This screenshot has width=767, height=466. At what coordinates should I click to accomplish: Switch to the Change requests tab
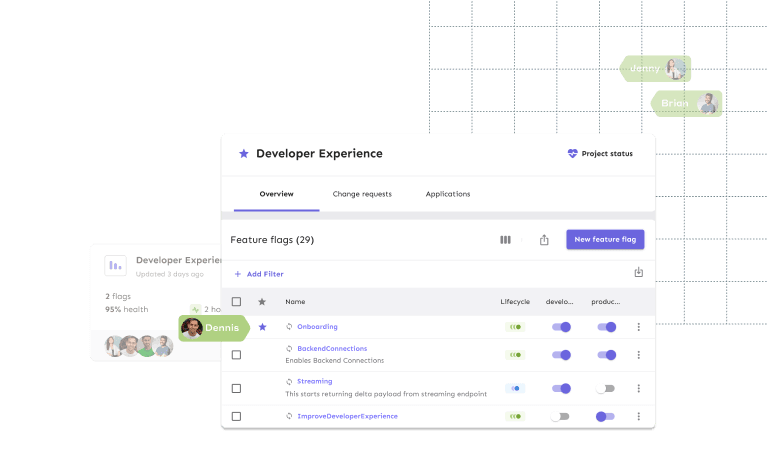362,194
